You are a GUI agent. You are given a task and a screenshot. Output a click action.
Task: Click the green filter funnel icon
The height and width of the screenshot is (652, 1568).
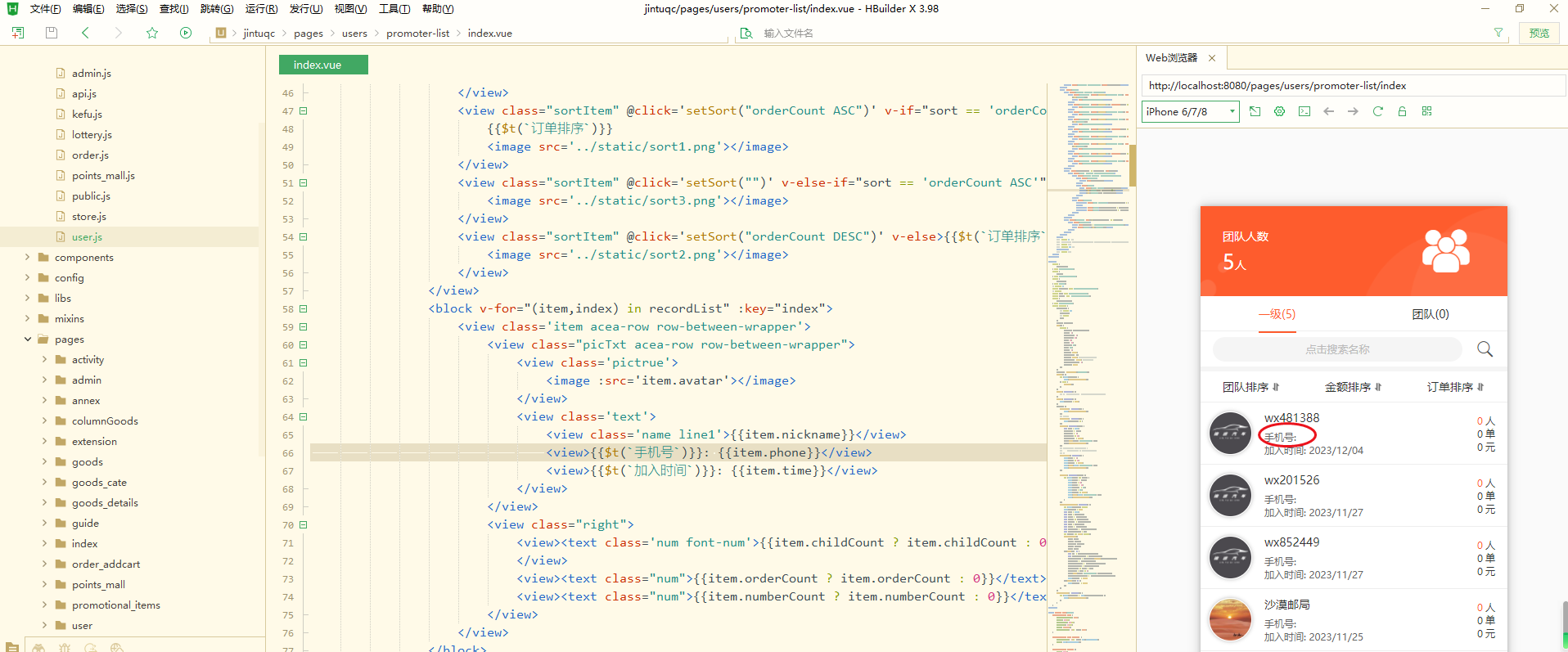pyautogui.click(x=1498, y=33)
